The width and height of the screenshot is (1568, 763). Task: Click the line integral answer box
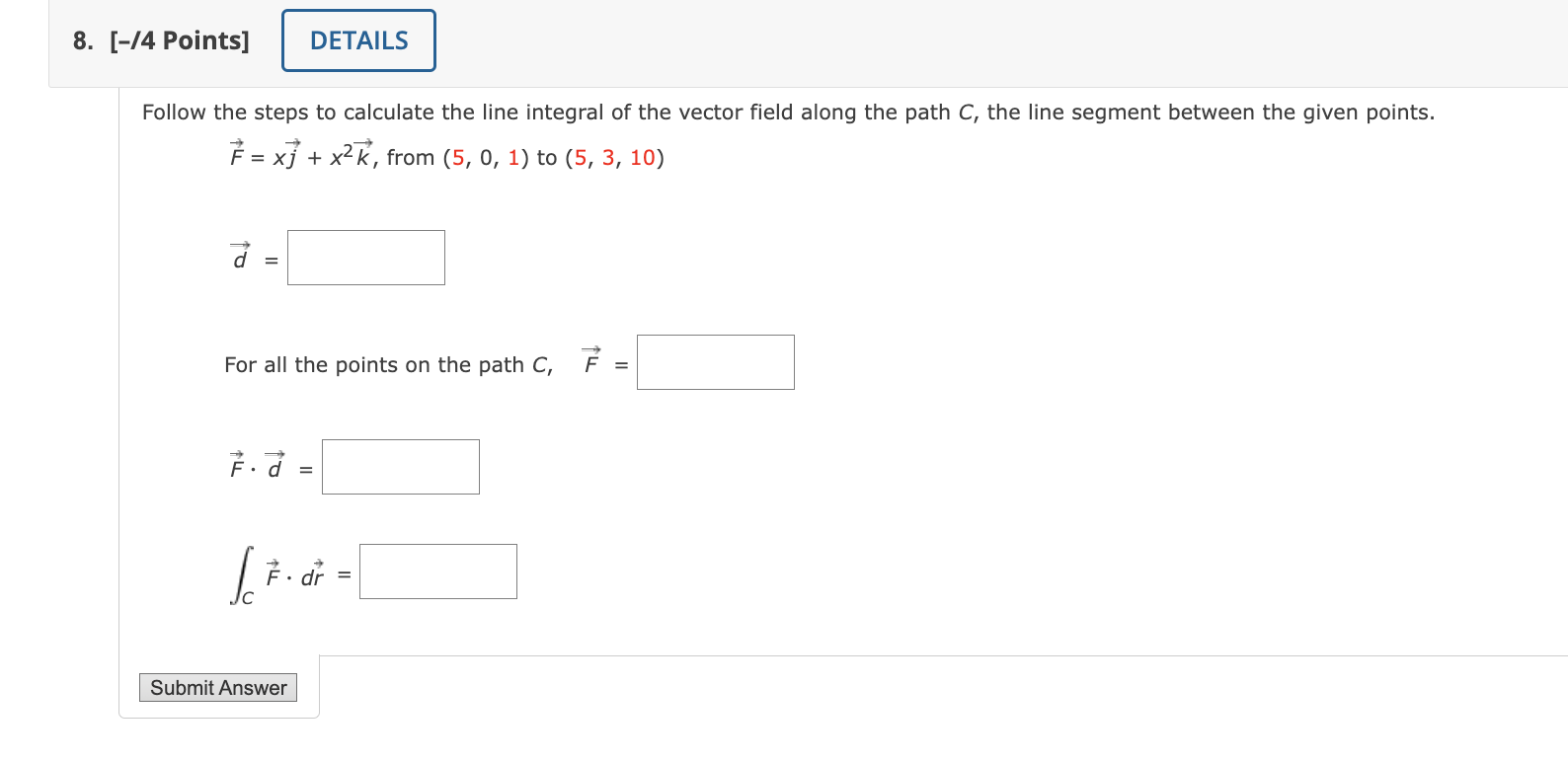(x=437, y=571)
